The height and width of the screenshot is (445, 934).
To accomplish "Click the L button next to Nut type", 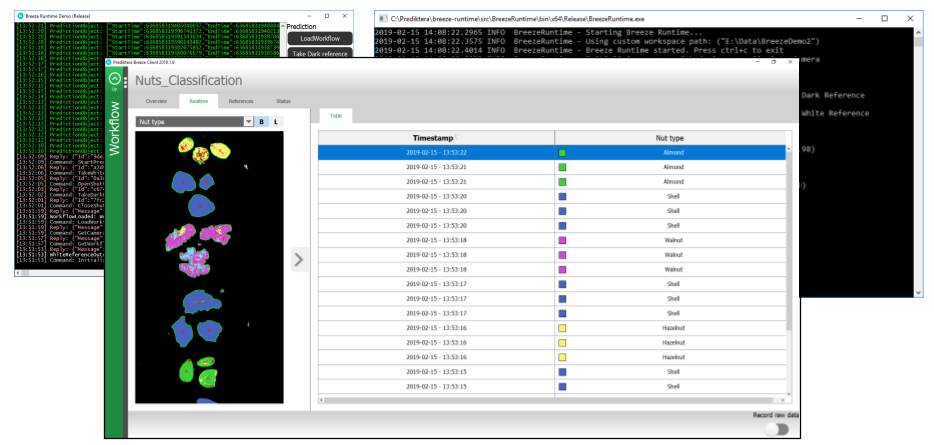I will 276,122.
